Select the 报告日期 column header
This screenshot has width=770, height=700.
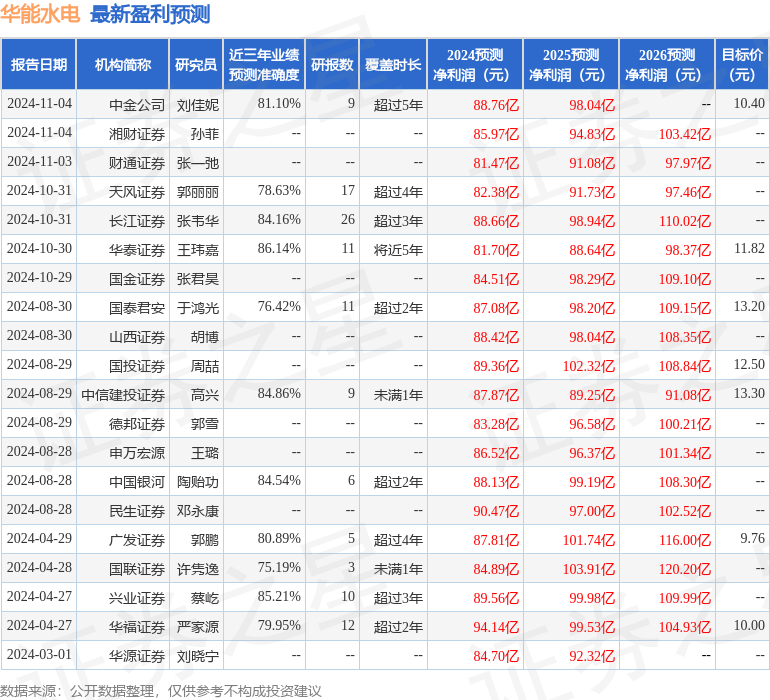39,64
